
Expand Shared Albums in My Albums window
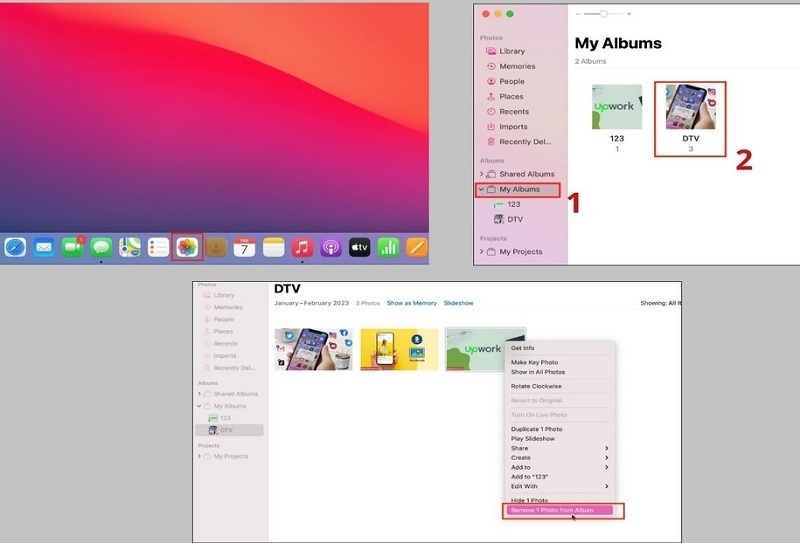(481, 174)
